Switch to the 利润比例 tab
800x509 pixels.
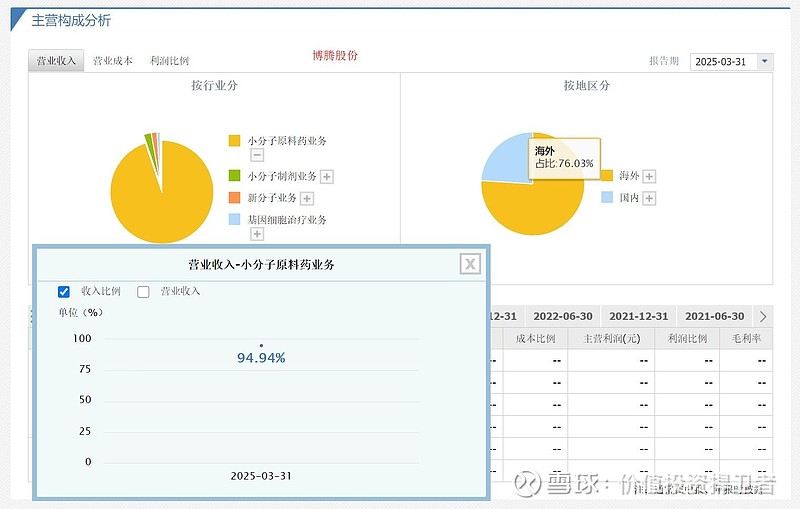[x=169, y=61]
